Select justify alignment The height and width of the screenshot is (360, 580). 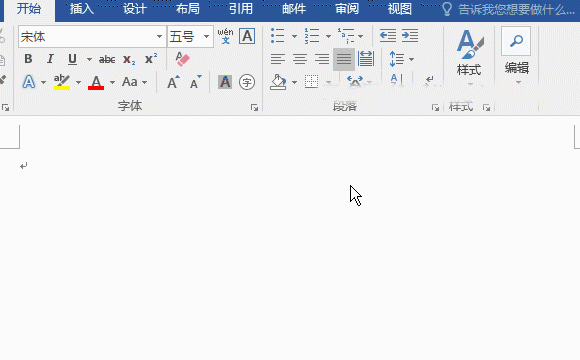coord(344,59)
